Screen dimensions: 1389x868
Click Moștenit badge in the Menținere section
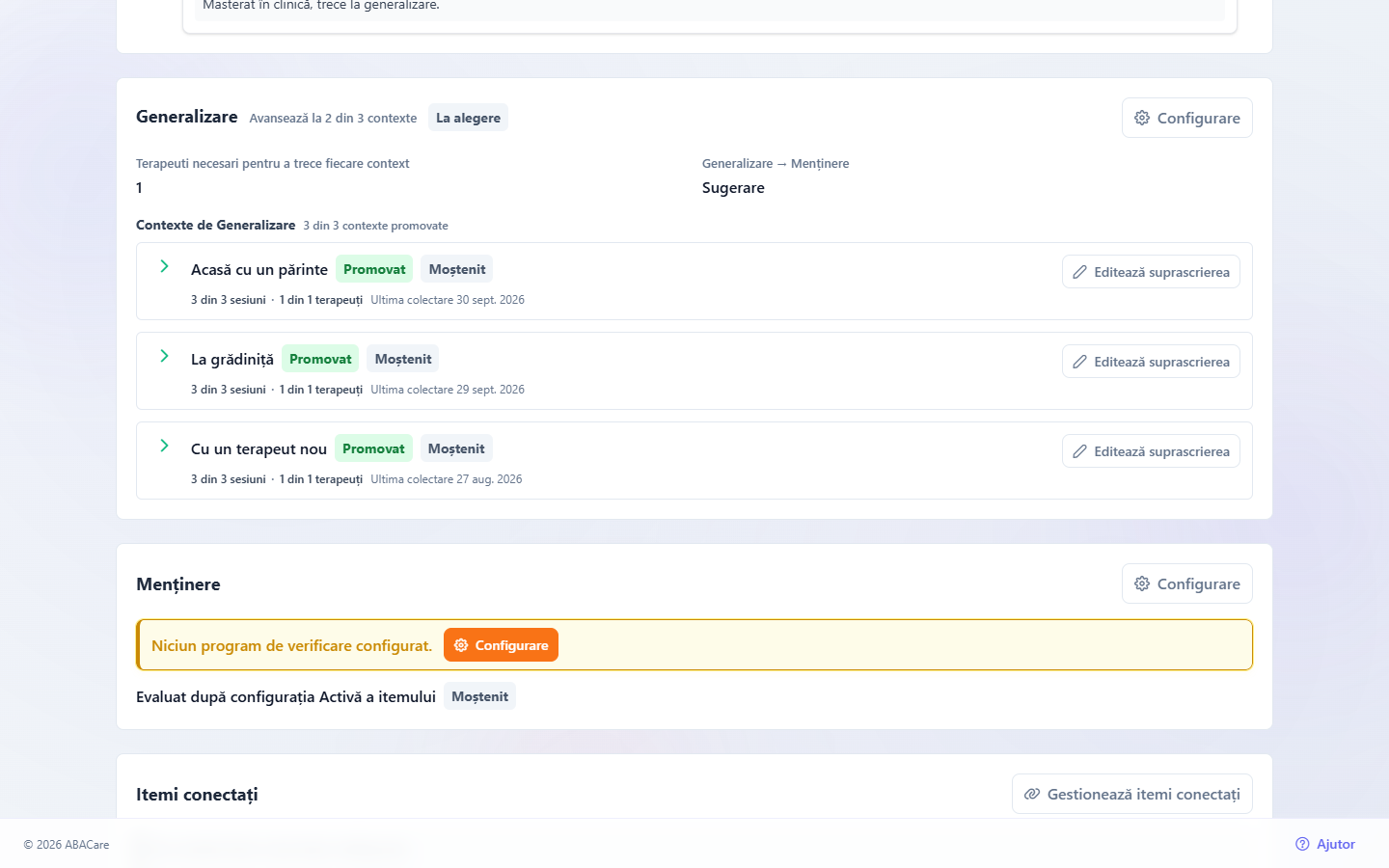(479, 696)
